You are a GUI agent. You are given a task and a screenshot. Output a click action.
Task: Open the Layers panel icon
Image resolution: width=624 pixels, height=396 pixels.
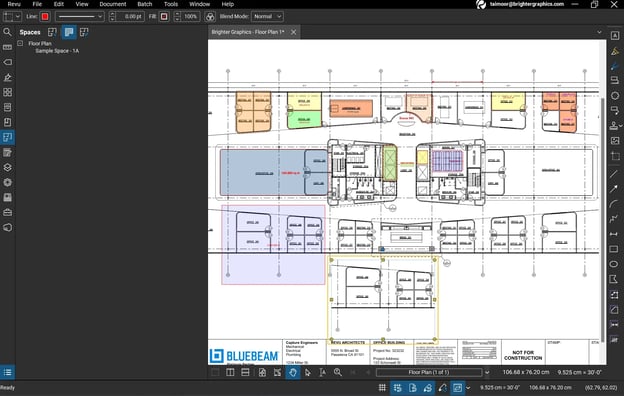click(7, 168)
